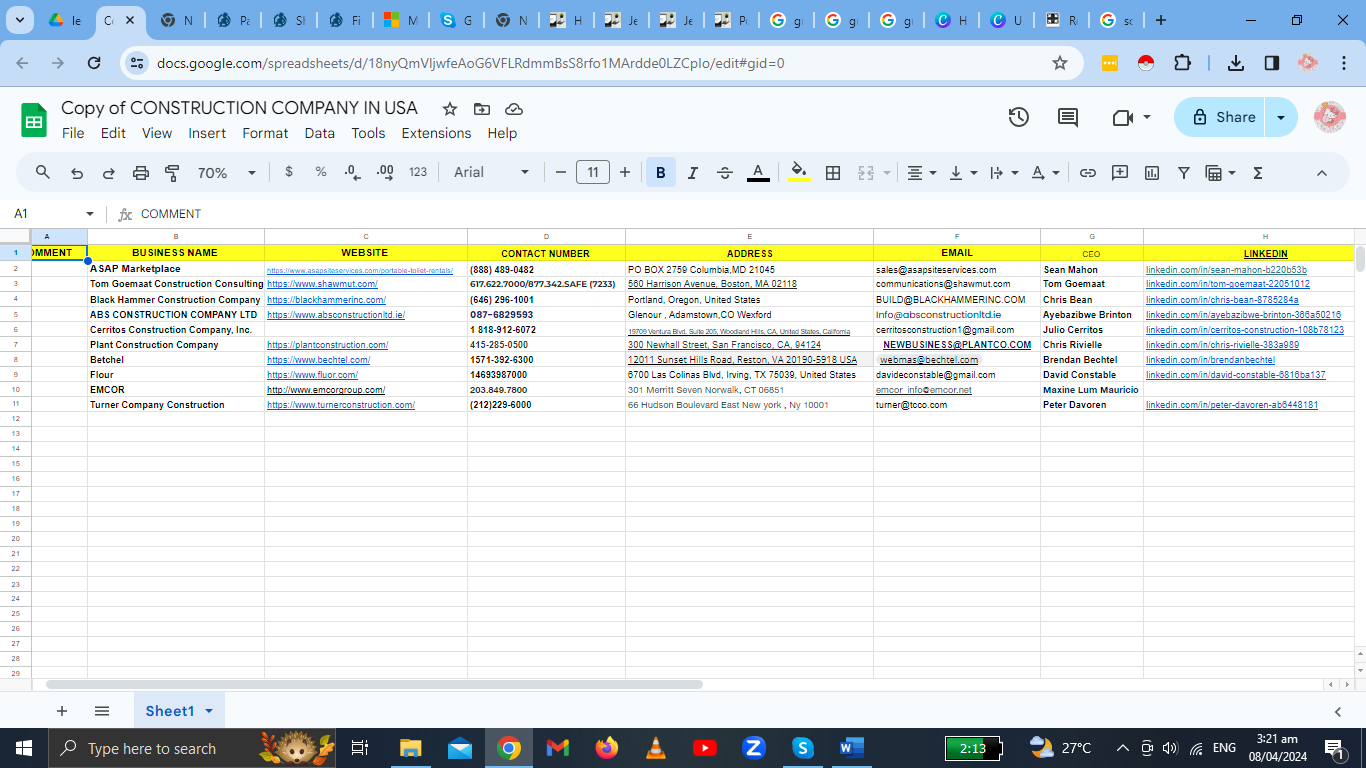This screenshot has width=1366, height=768.
Task: Toggle the filter on the sheet
Action: 1184,172
